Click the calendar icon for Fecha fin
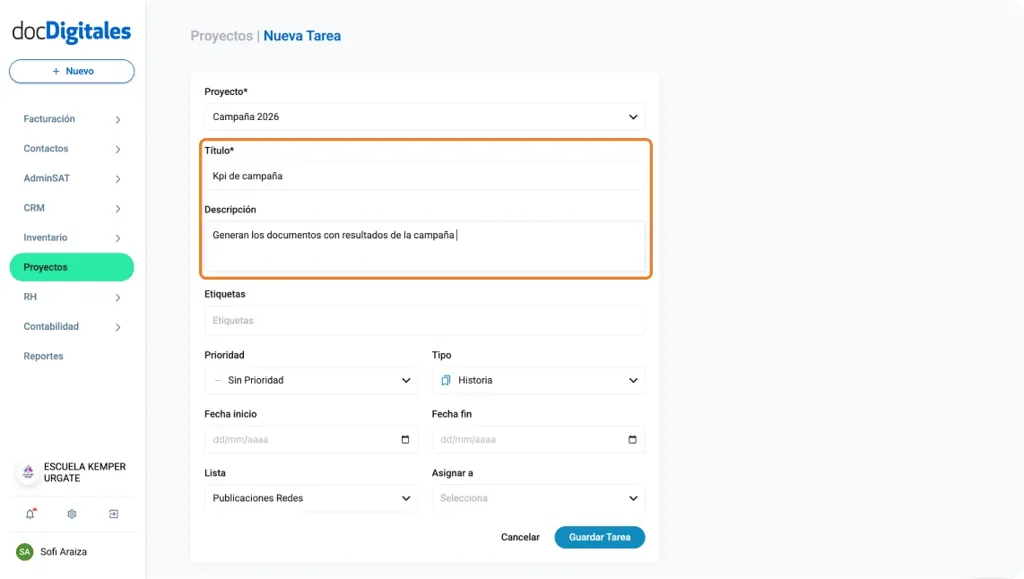 (x=632, y=439)
